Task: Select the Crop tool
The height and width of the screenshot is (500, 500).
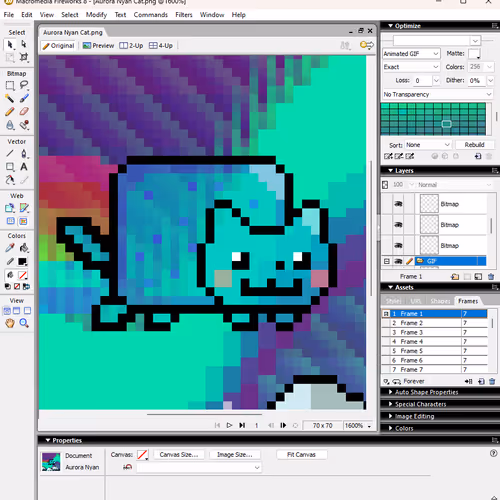Action: coord(24,57)
